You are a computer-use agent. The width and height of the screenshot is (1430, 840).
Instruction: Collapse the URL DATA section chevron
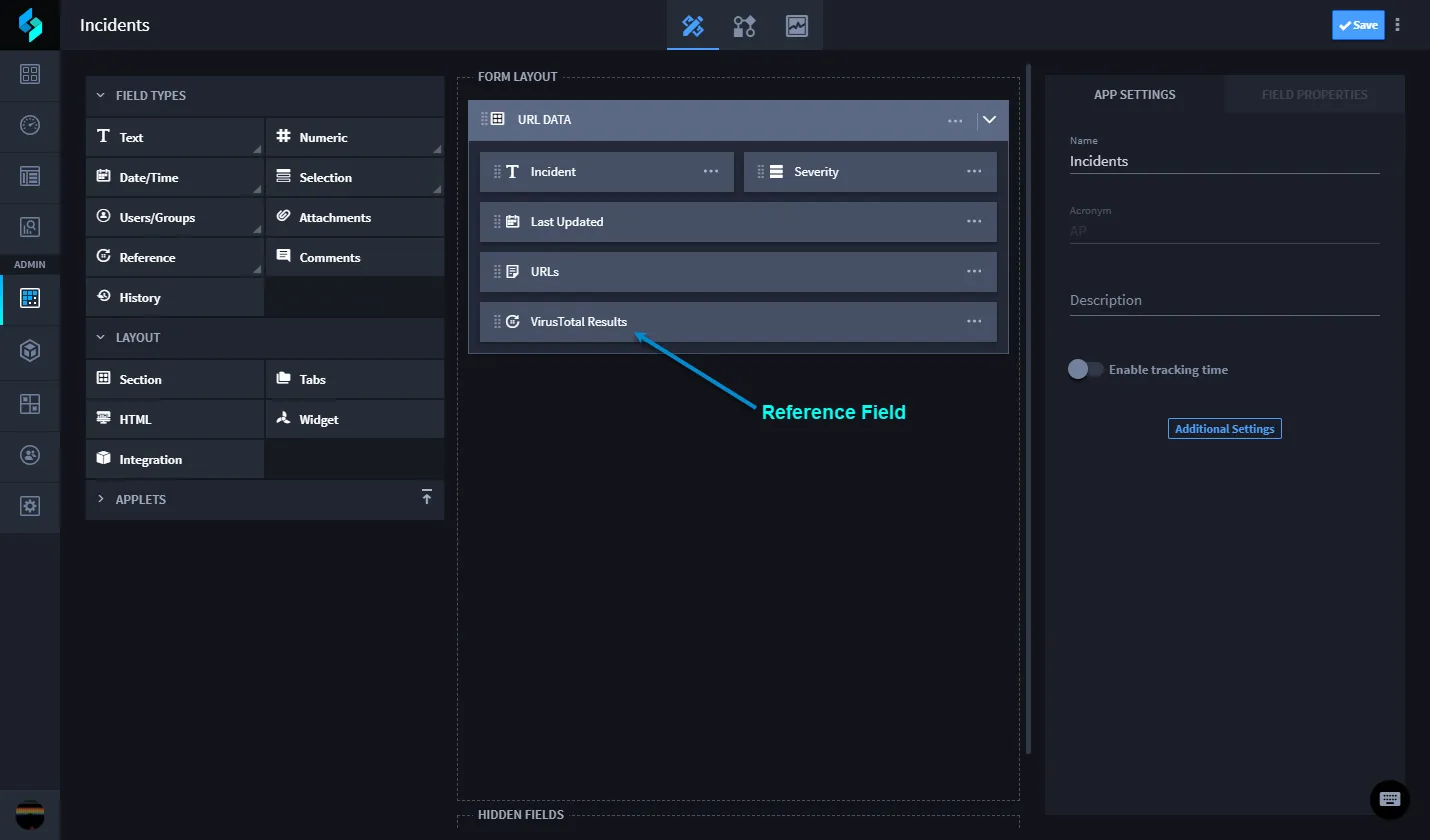tap(989, 119)
